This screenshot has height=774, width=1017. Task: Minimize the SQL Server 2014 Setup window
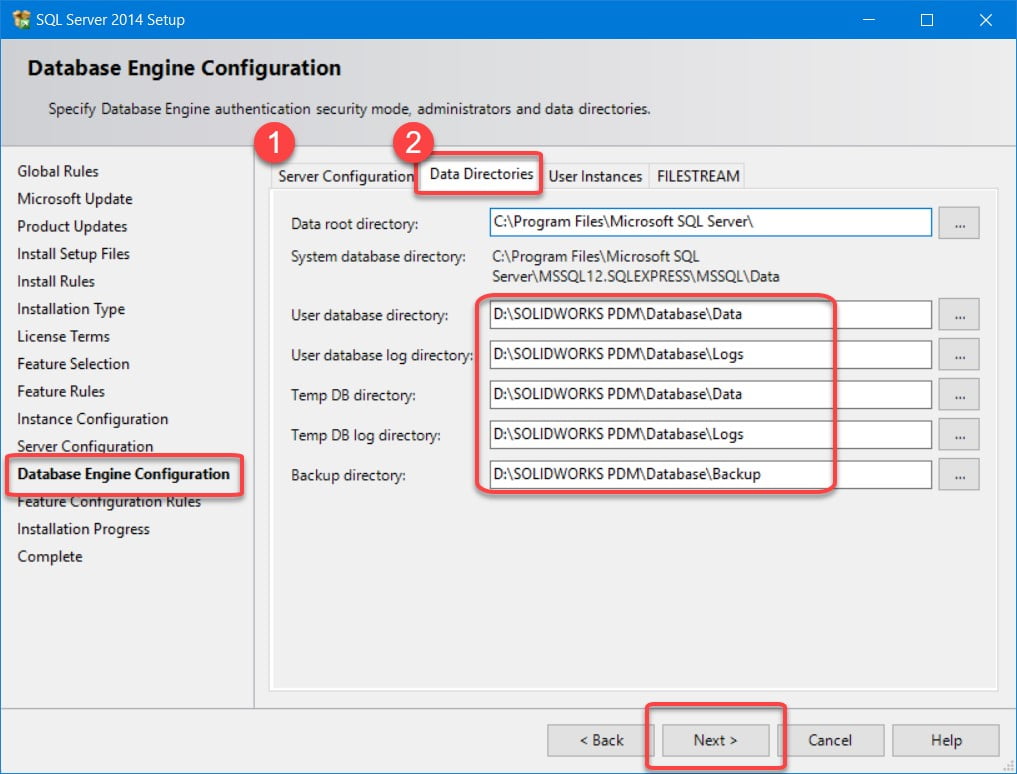(x=869, y=19)
